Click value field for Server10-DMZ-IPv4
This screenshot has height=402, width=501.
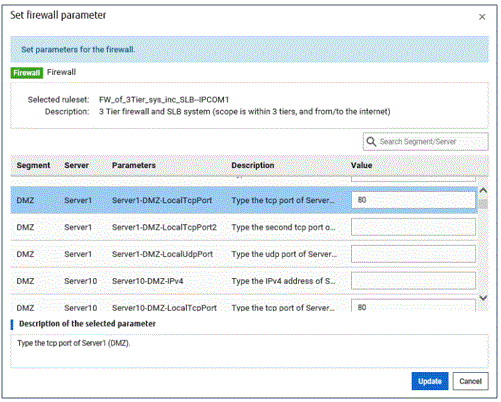point(413,281)
